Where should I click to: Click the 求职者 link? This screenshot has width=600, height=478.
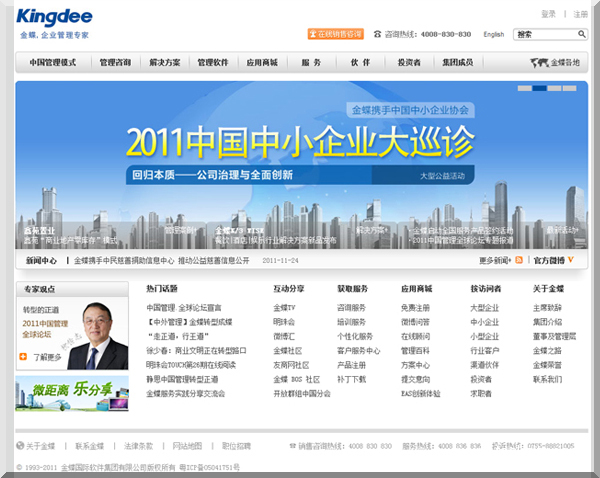point(481,393)
